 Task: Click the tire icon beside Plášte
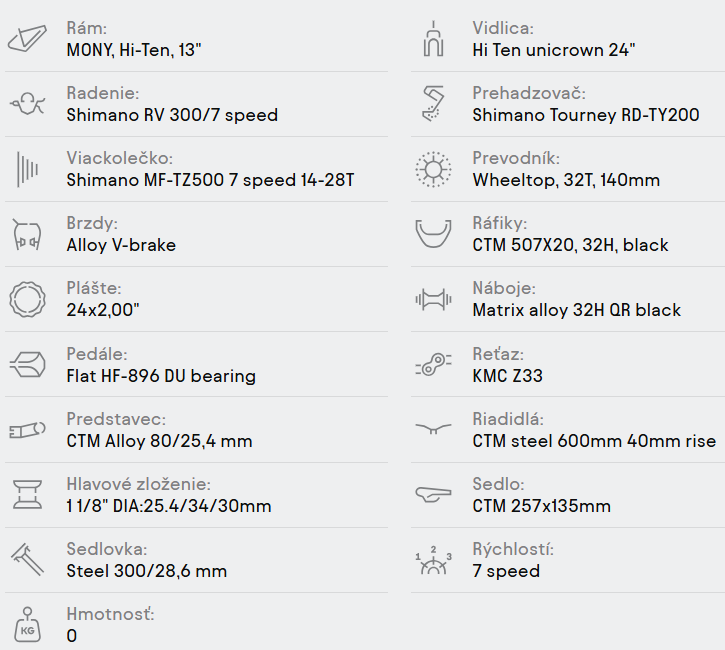point(27,299)
